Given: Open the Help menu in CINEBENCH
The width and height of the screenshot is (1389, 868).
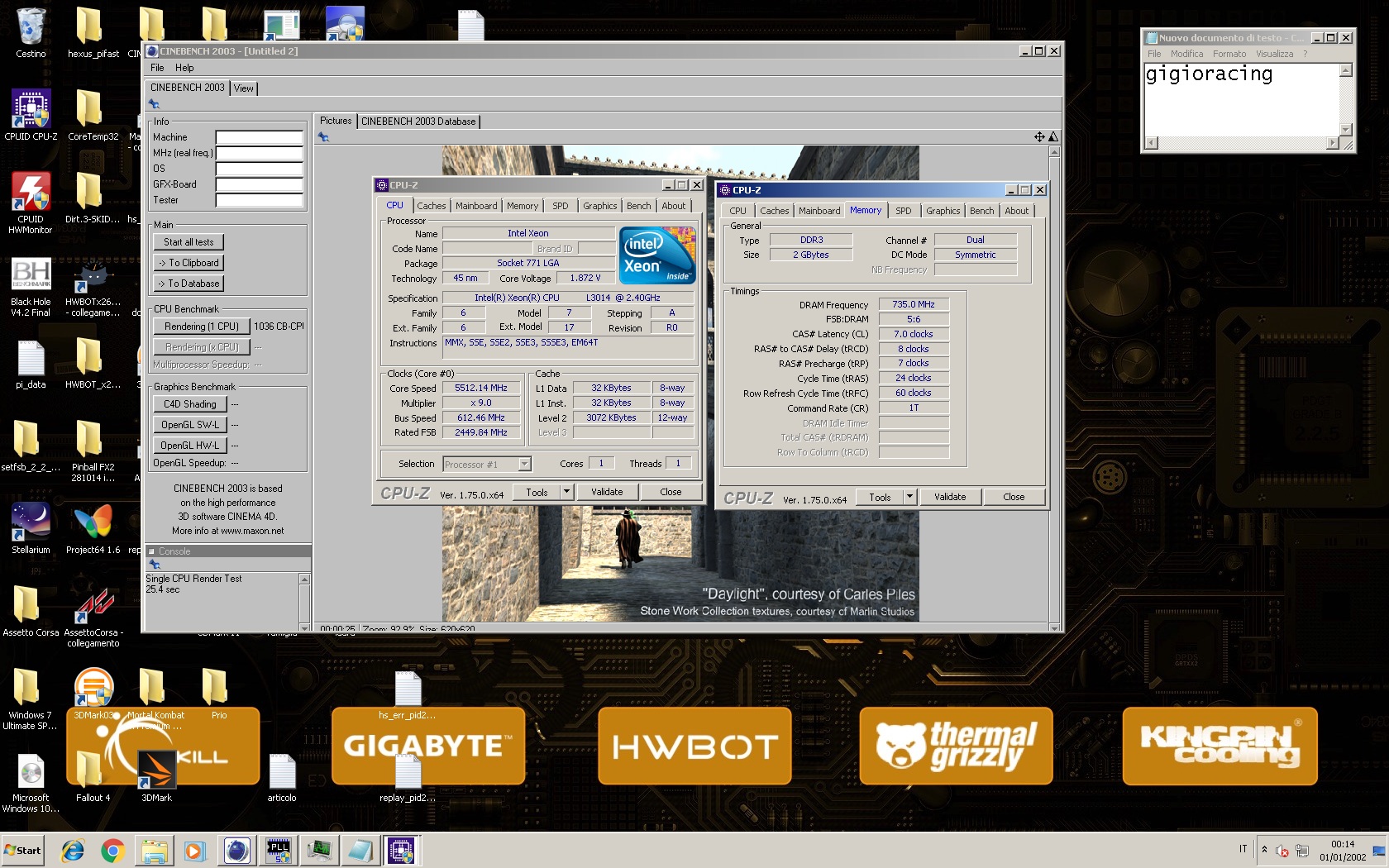Looking at the screenshot, I should pos(184,68).
